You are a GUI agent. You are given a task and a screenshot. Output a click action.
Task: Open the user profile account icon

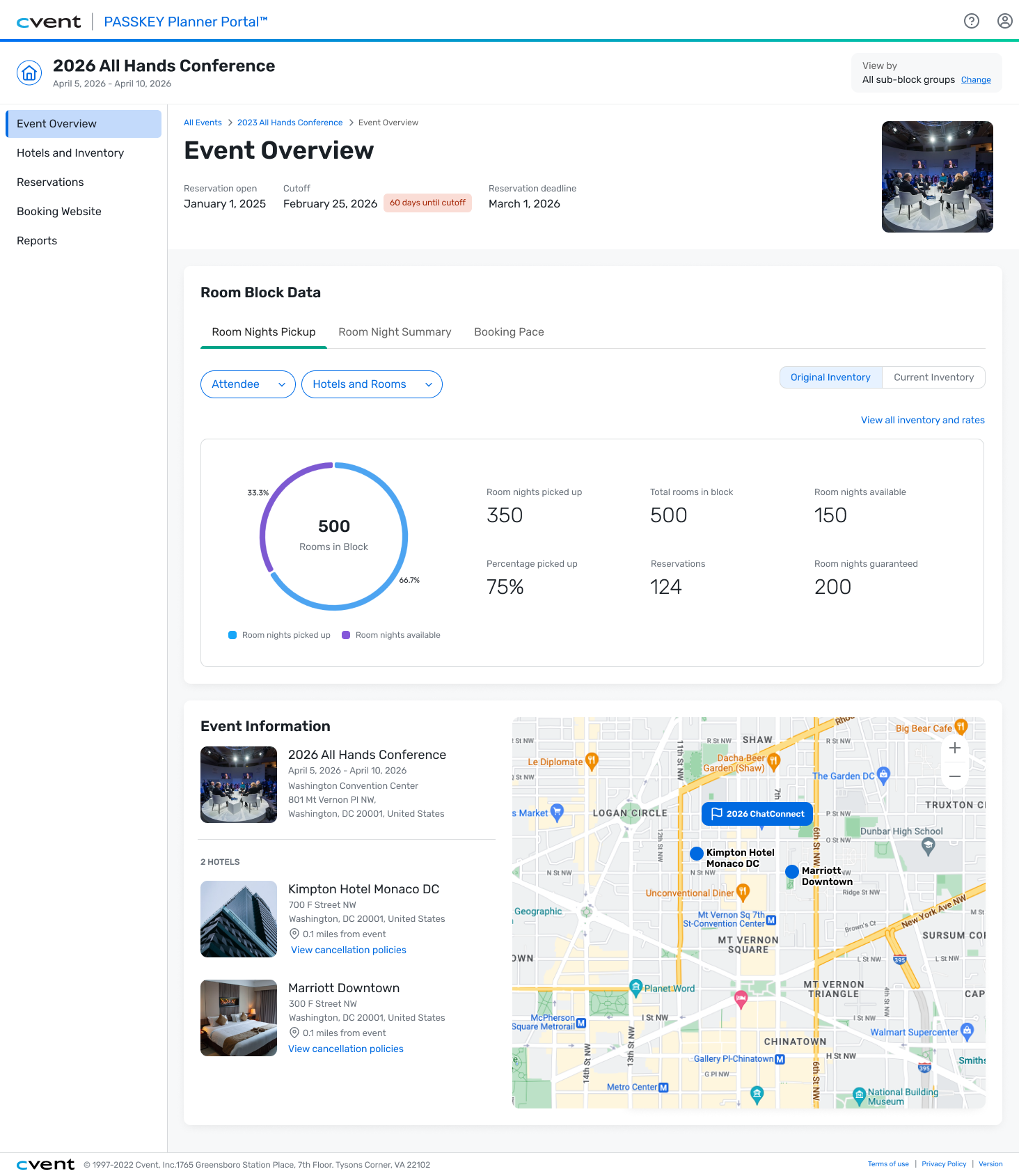(1004, 21)
